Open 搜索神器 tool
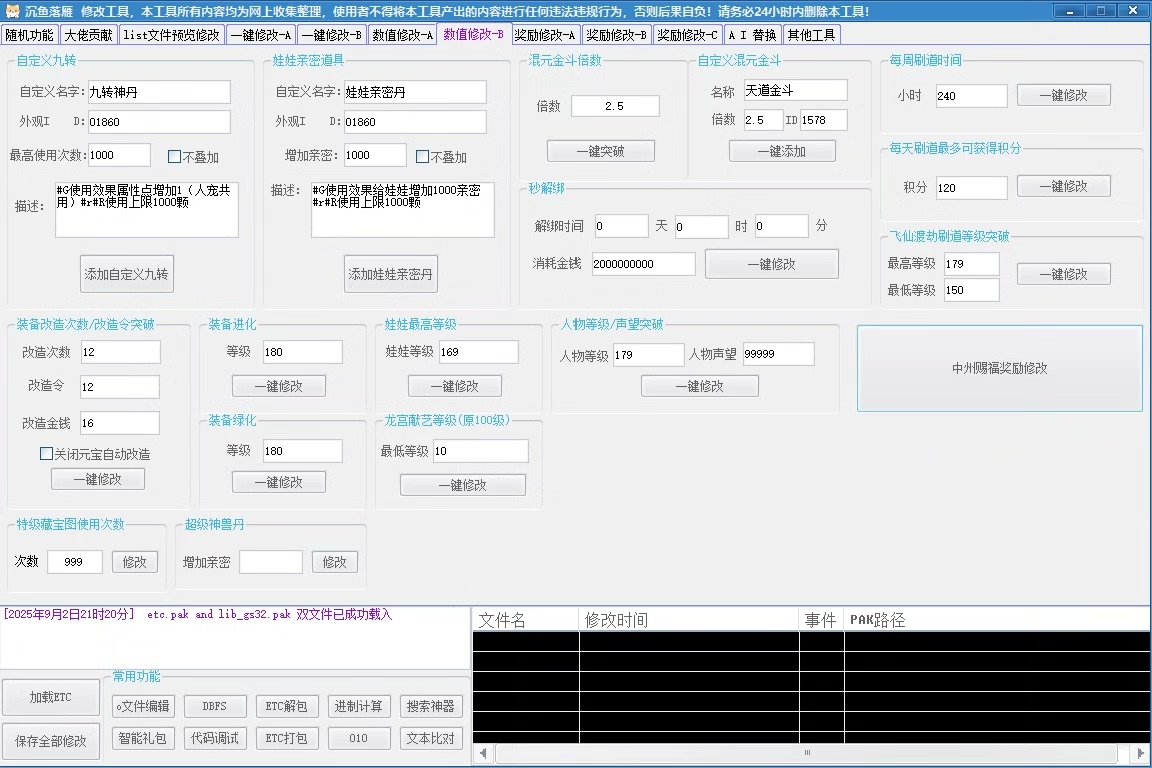This screenshot has height=768, width=1152. [431, 706]
